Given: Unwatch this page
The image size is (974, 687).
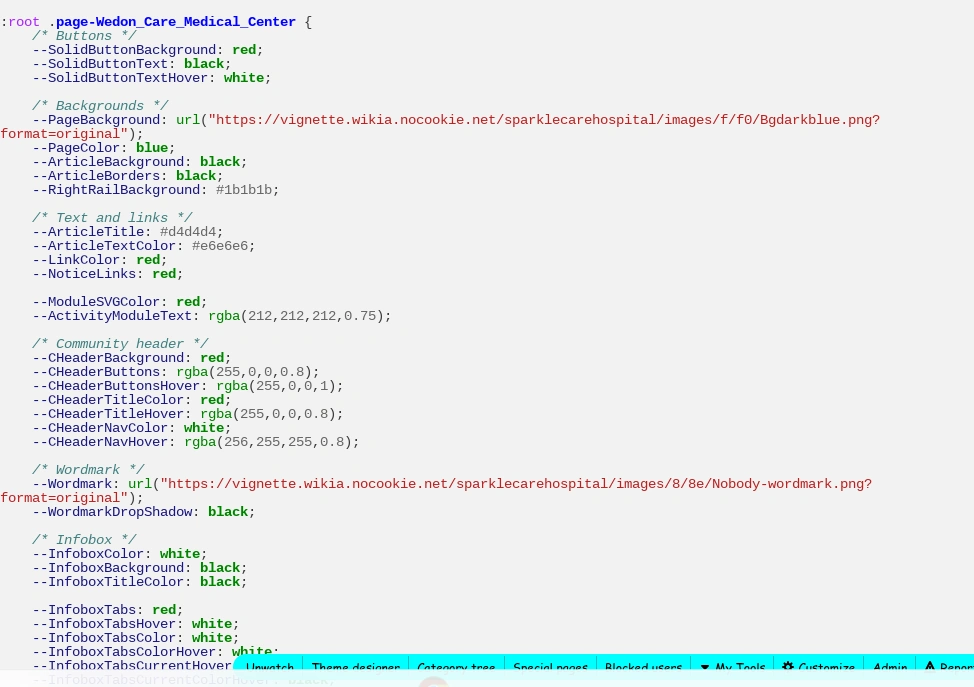Looking at the screenshot, I should point(269,668).
